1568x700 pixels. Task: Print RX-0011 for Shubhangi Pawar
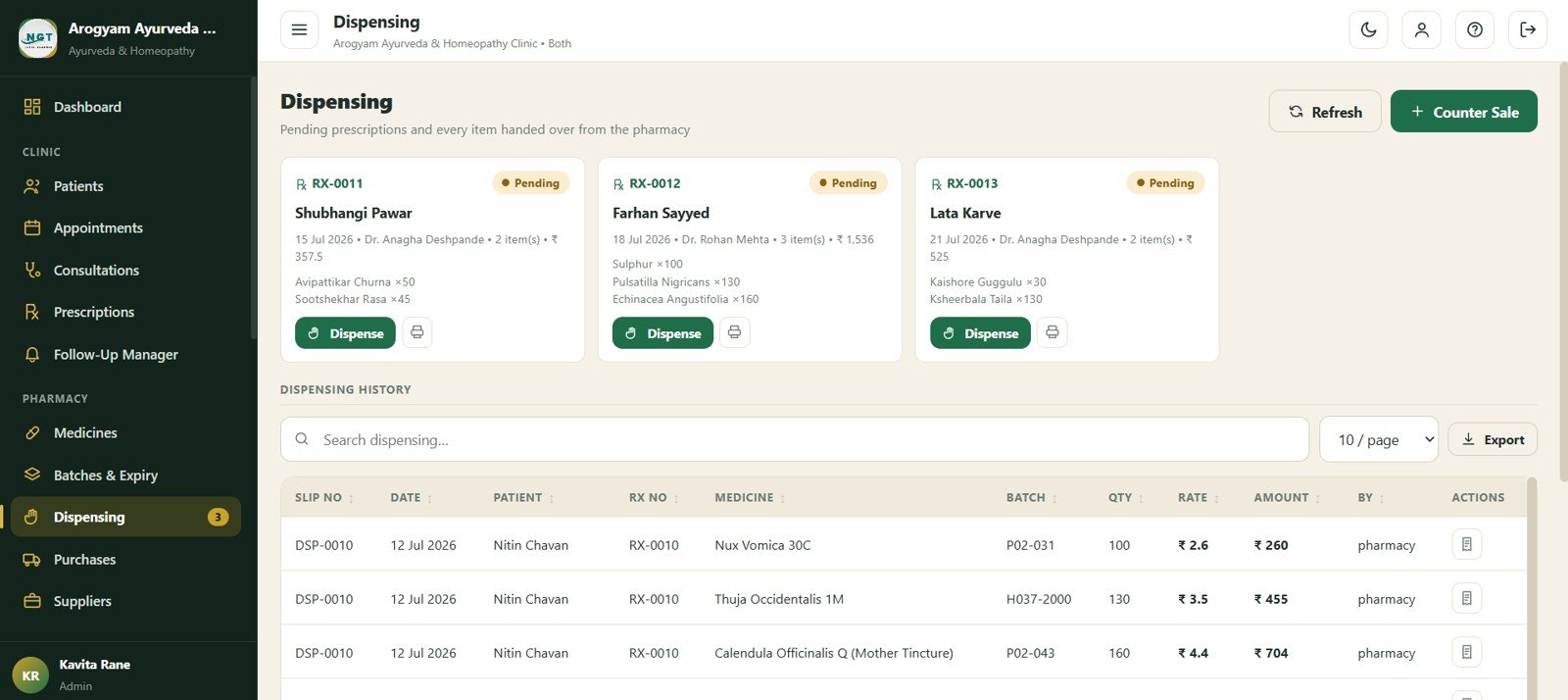click(x=417, y=332)
